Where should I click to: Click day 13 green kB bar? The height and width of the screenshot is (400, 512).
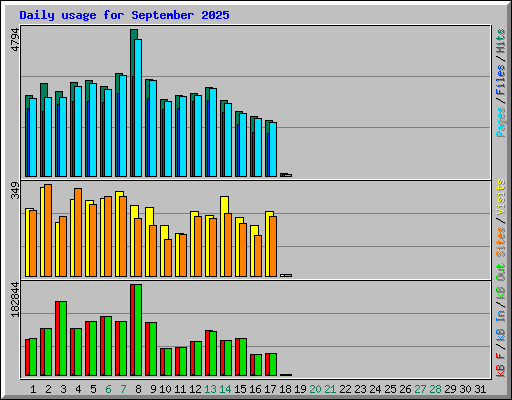(213, 353)
